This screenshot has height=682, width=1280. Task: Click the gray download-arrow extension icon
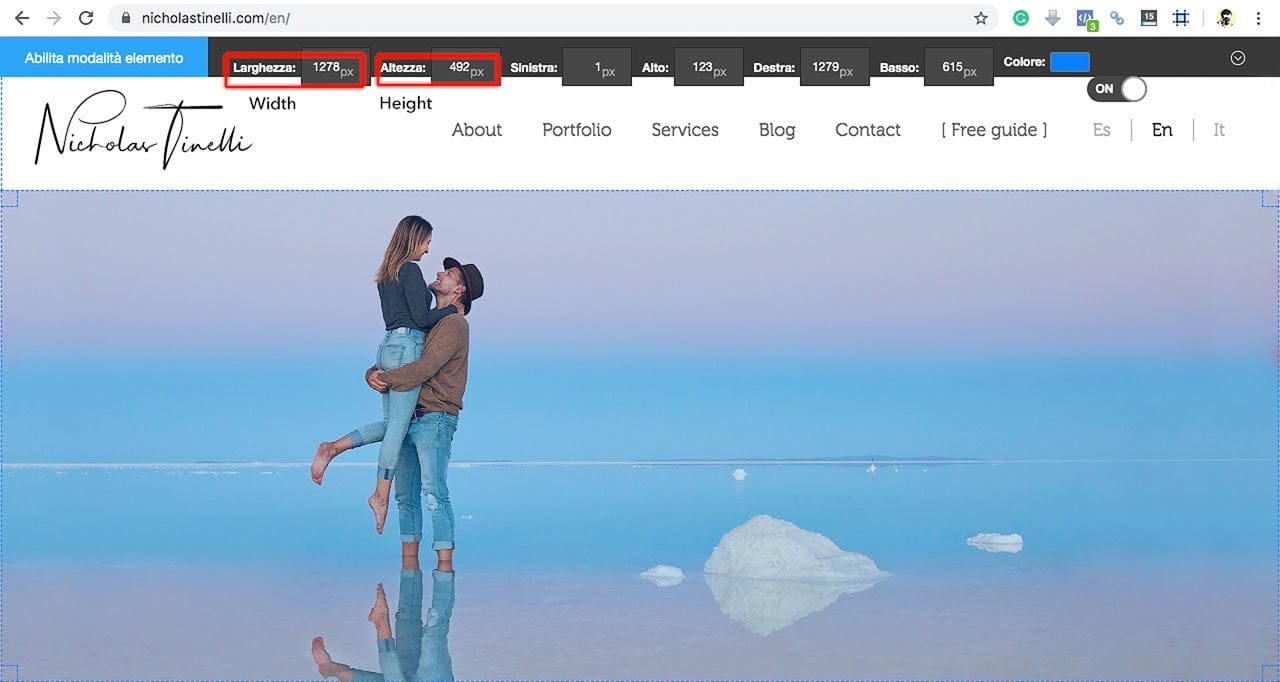pyautogui.click(x=1052, y=17)
